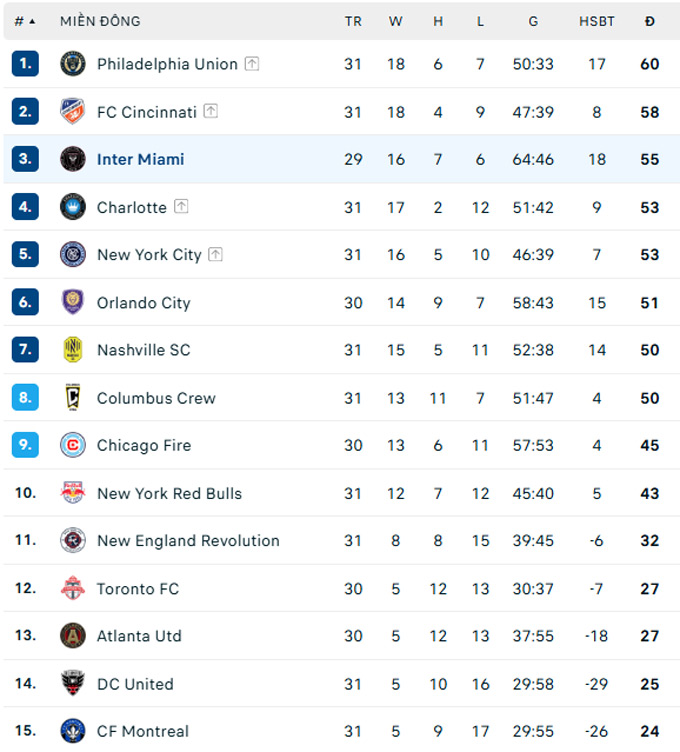680x752 pixels.
Task: Open the Toronto FC team link
Action: click(x=138, y=589)
